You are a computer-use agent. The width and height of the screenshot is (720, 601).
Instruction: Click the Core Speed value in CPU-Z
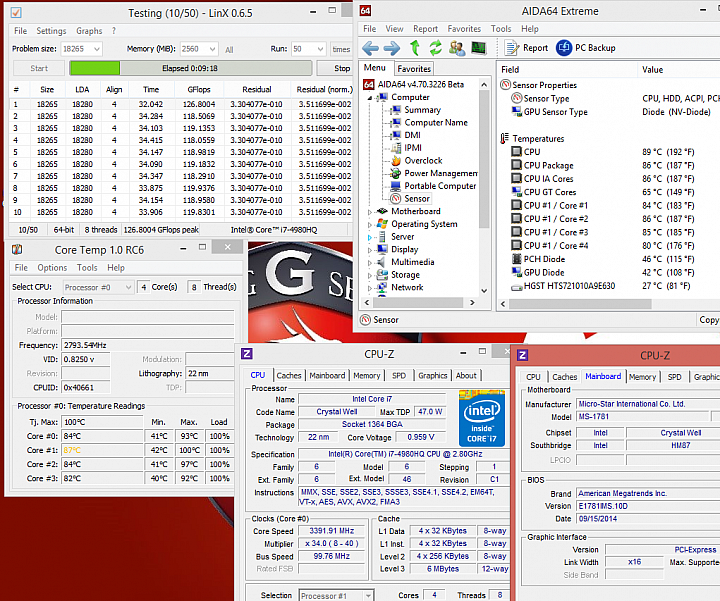[x=332, y=531]
